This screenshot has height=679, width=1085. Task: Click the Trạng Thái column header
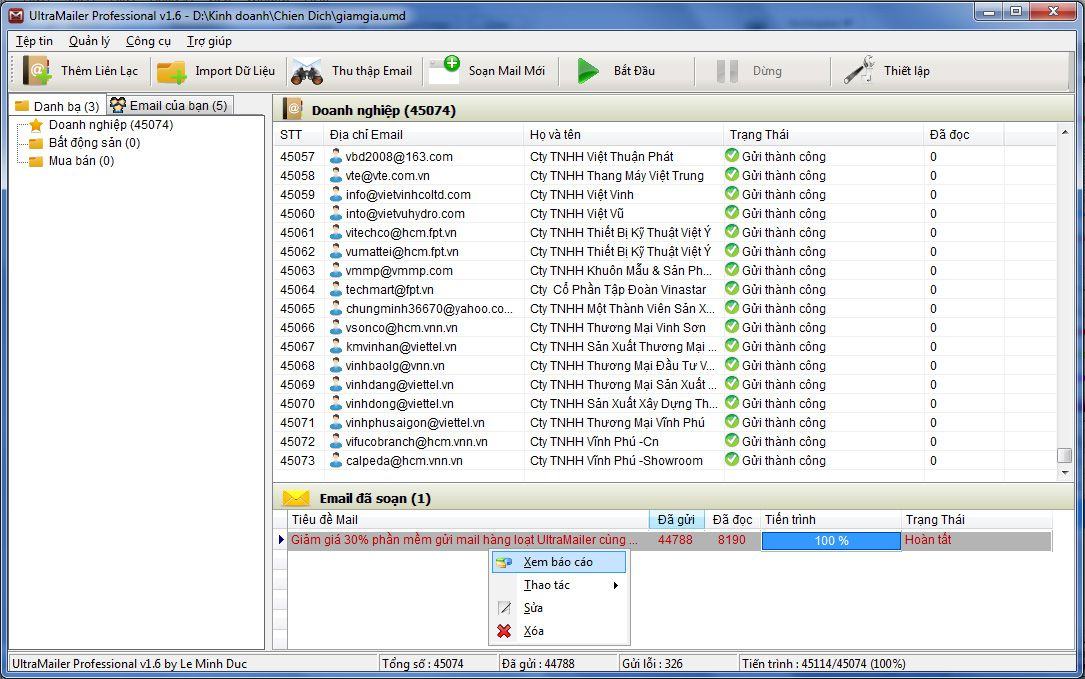[759, 135]
